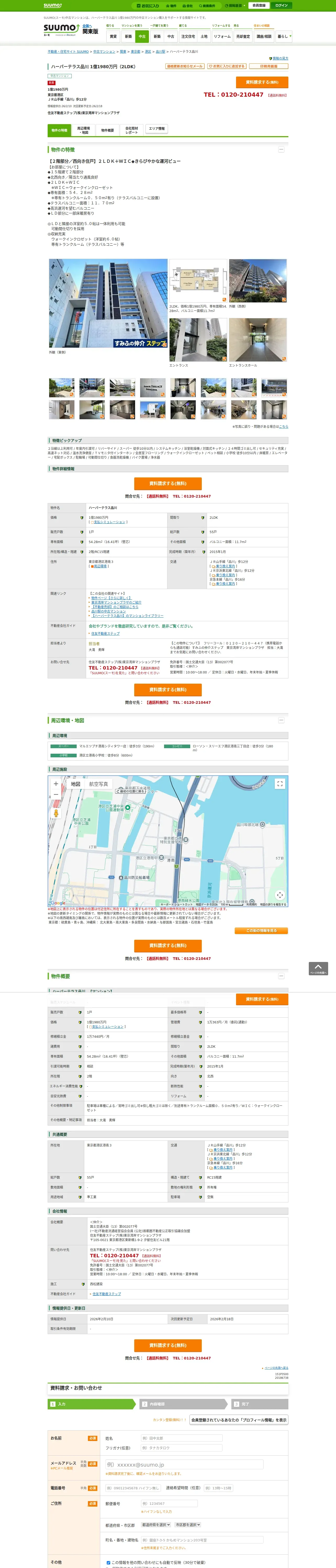
Task: Click the フリガナ input field
Action: click(182, 1448)
